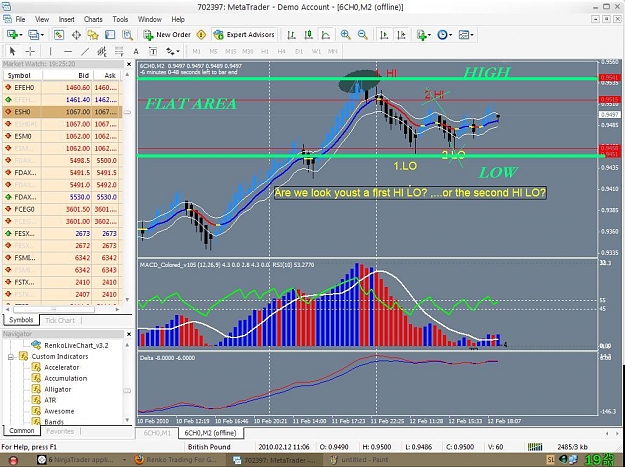
Task: Switch chart to Line Chart mode
Action: pyautogui.click(x=326, y=35)
